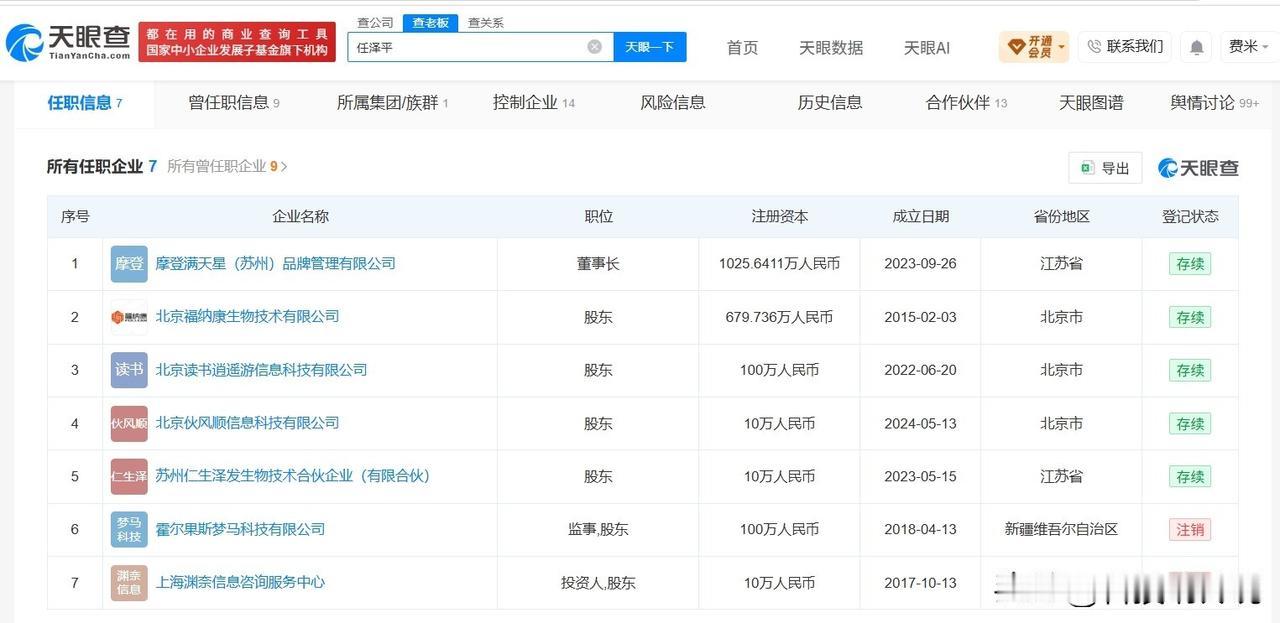Click the 投资人,股东 position cell

(598, 582)
